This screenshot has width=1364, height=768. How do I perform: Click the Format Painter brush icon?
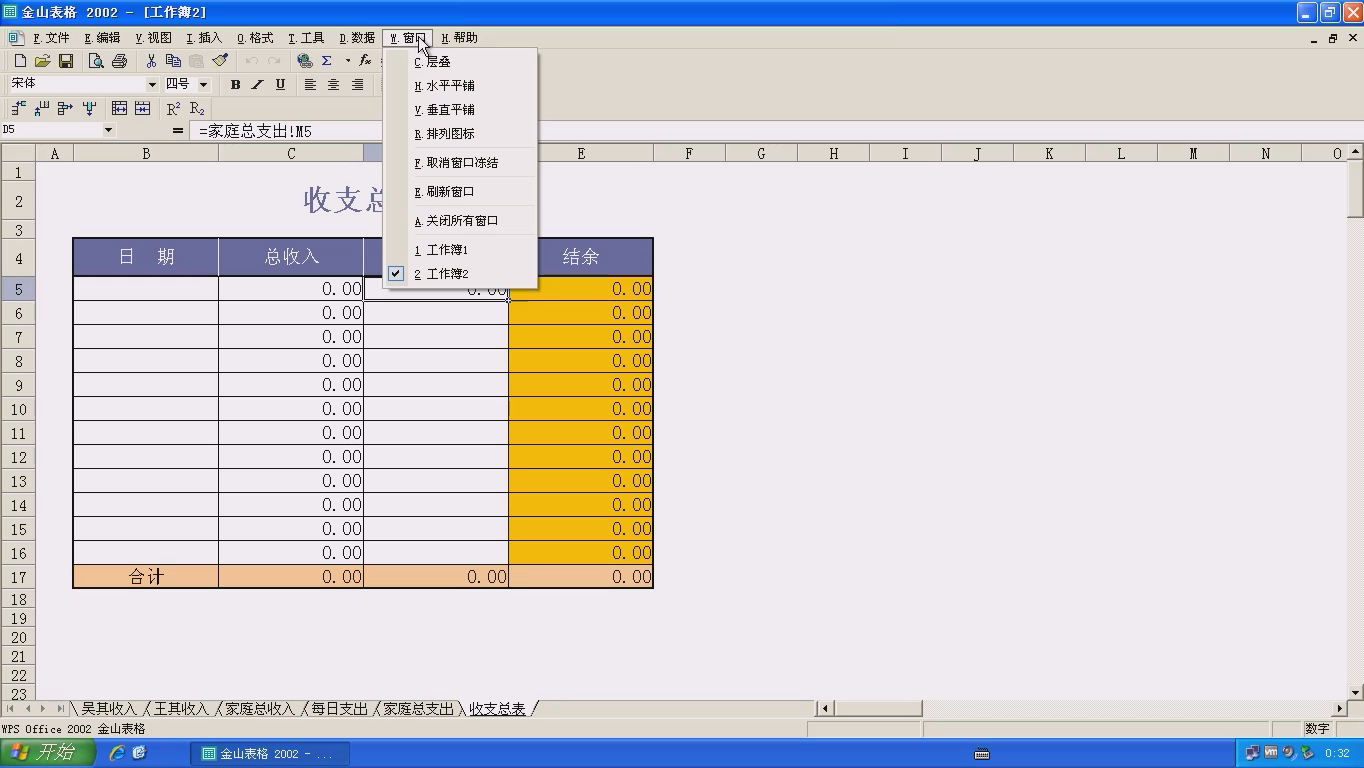220,61
